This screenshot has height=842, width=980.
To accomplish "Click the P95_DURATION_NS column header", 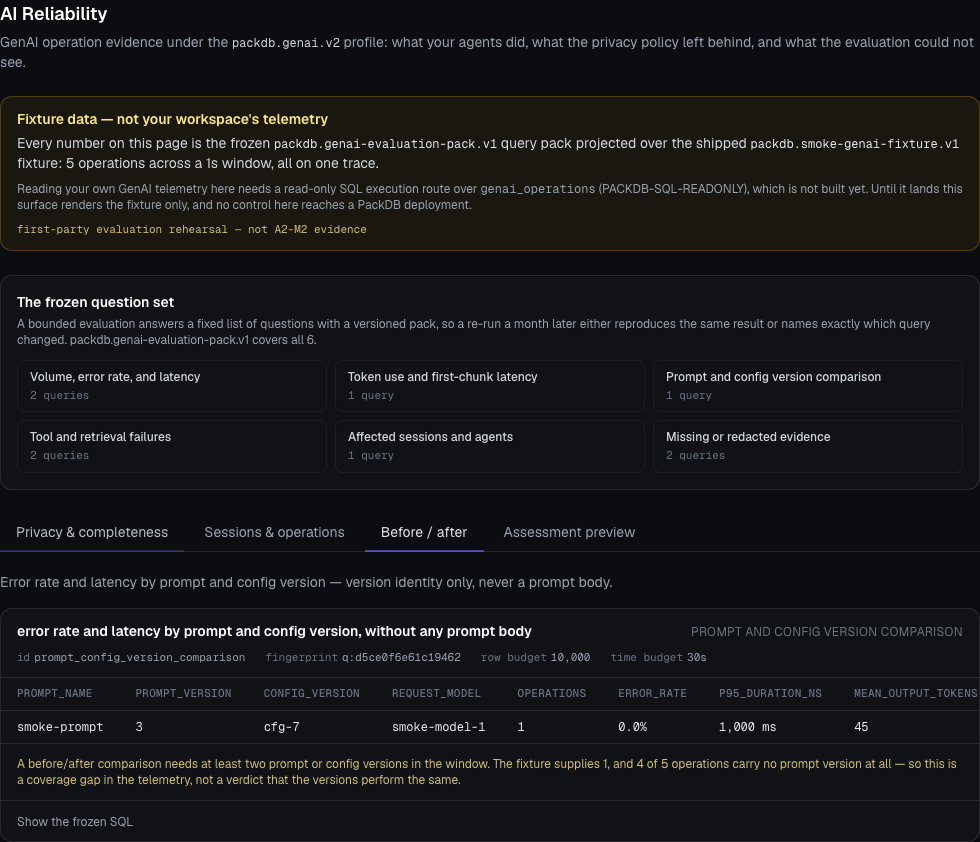I will tap(770, 693).
